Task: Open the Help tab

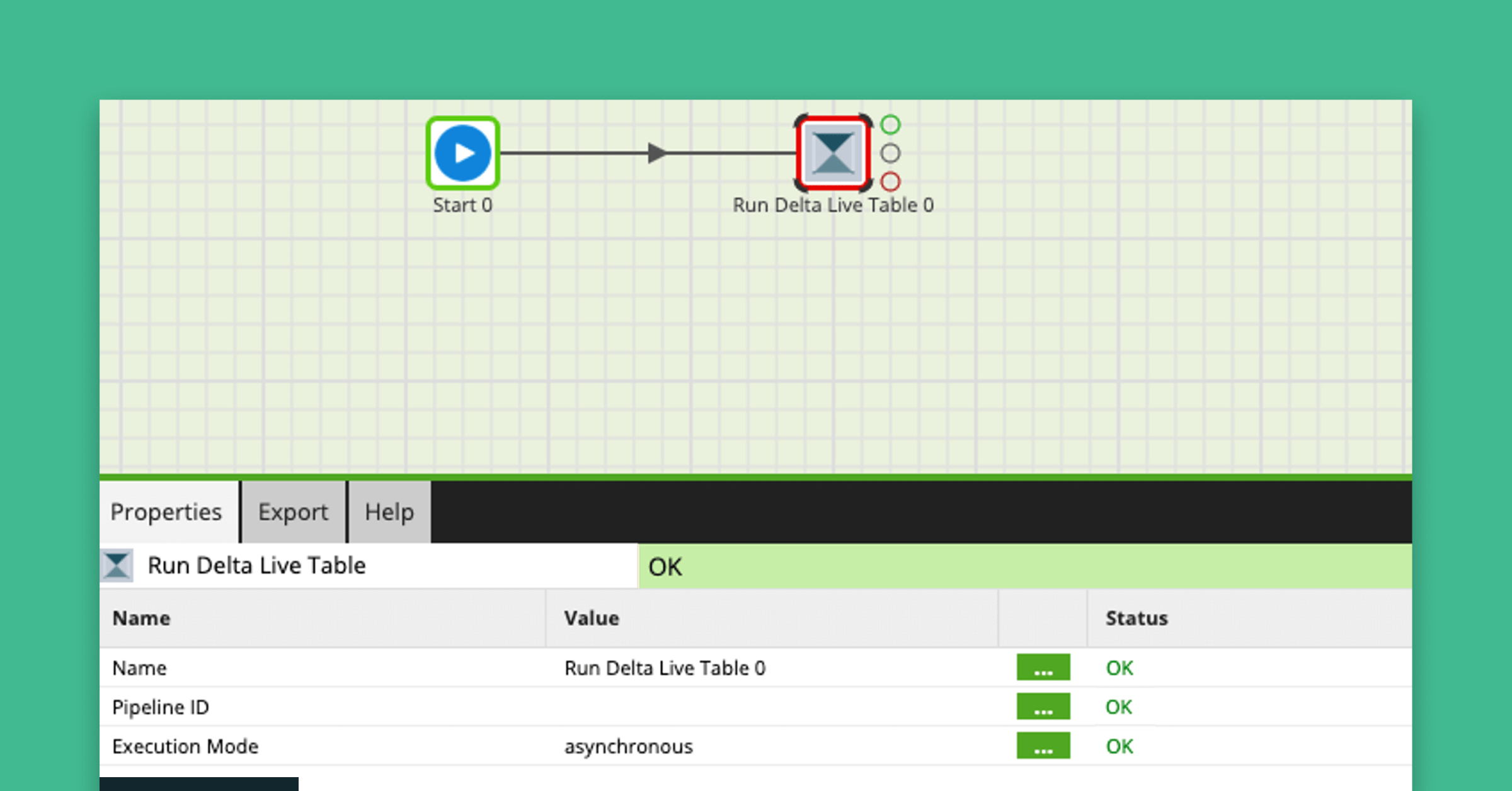Action: 389,512
